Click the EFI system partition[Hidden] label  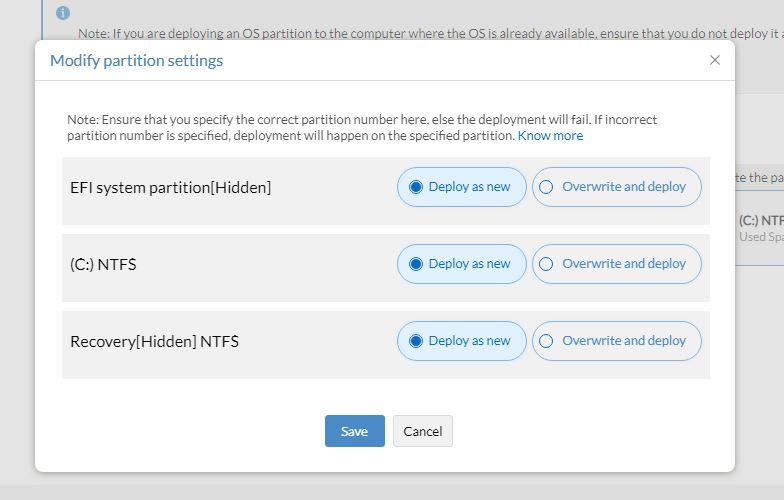tap(170, 187)
